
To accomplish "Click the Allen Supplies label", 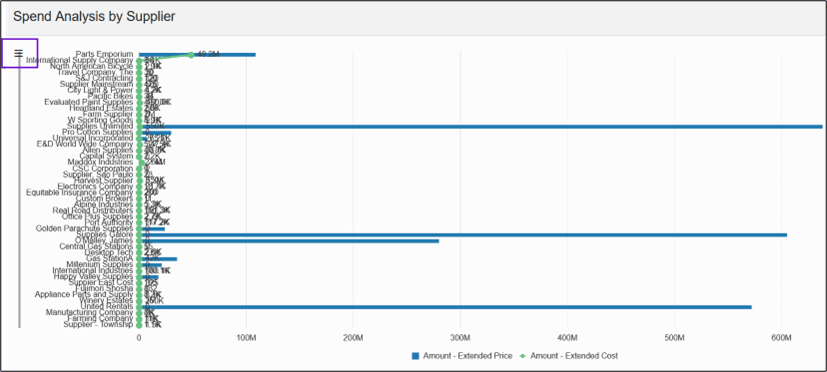I will coord(108,151).
